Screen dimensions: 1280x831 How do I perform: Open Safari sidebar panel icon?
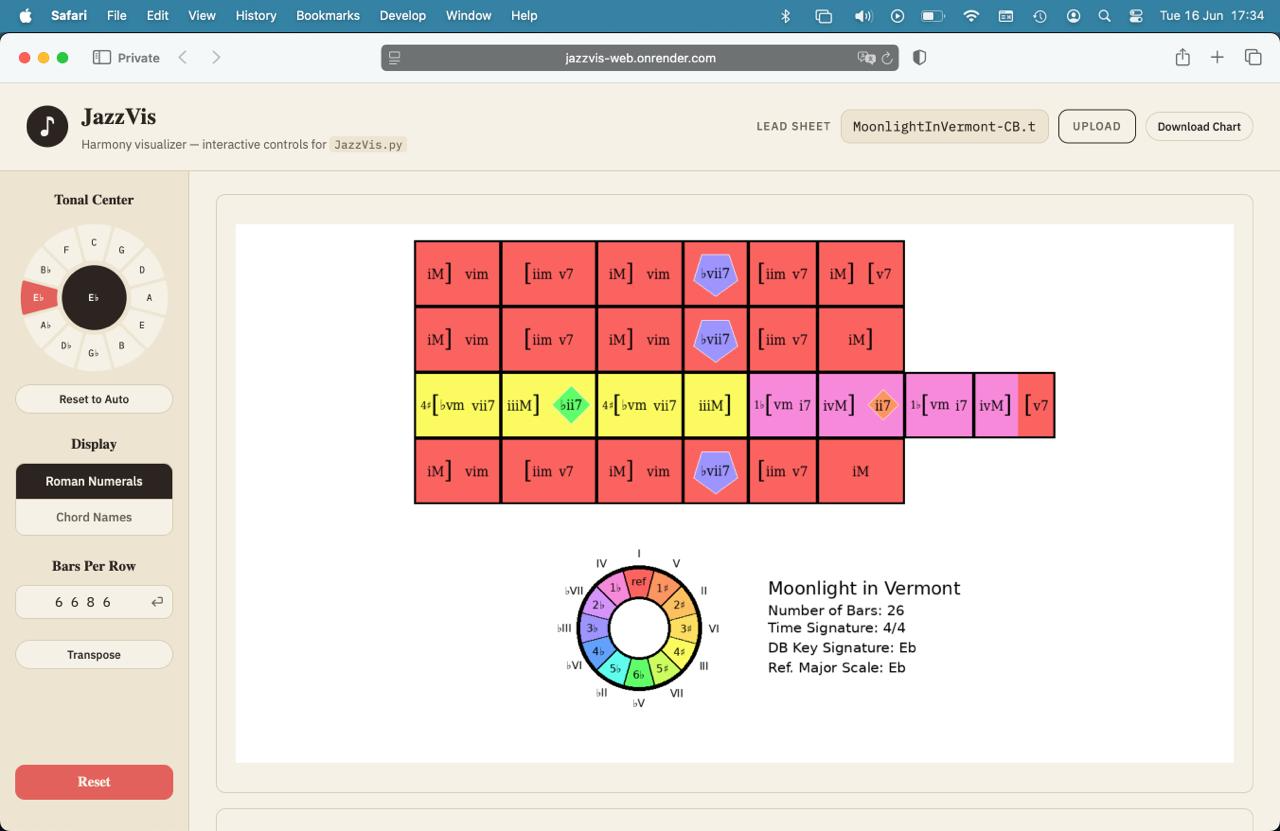coord(101,58)
